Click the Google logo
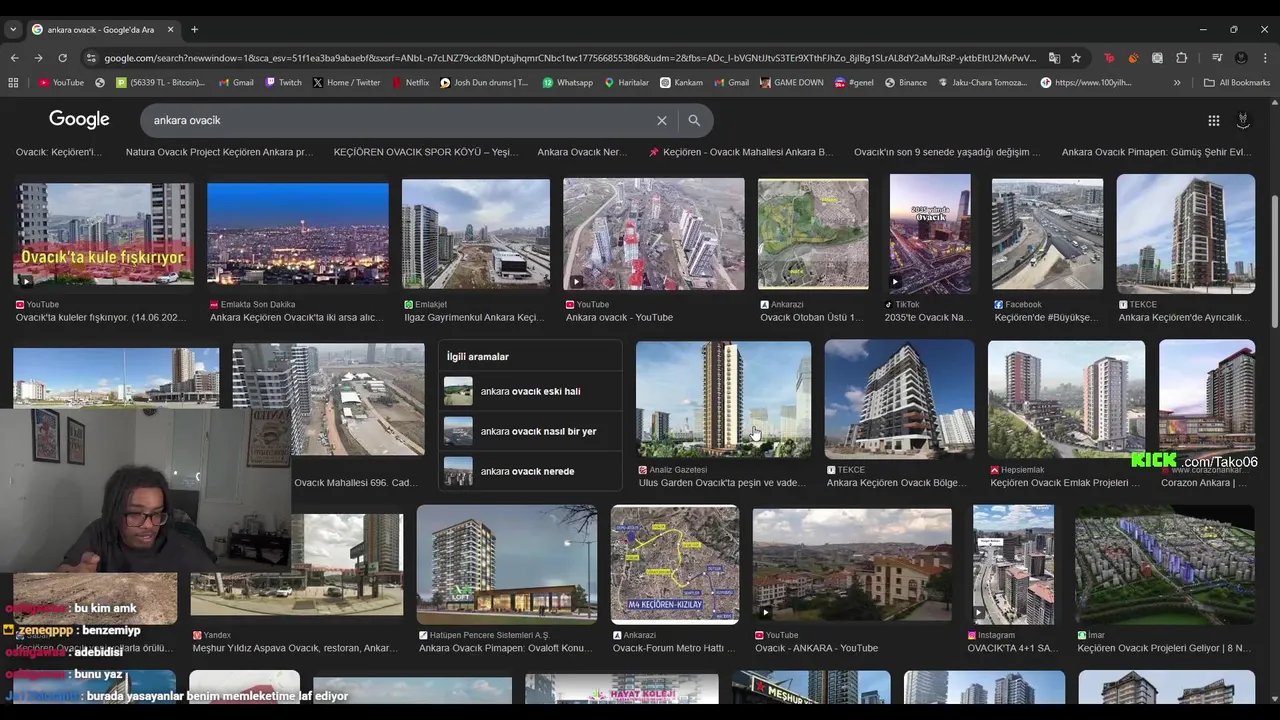Image resolution: width=1280 pixels, height=720 pixels. (79, 120)
